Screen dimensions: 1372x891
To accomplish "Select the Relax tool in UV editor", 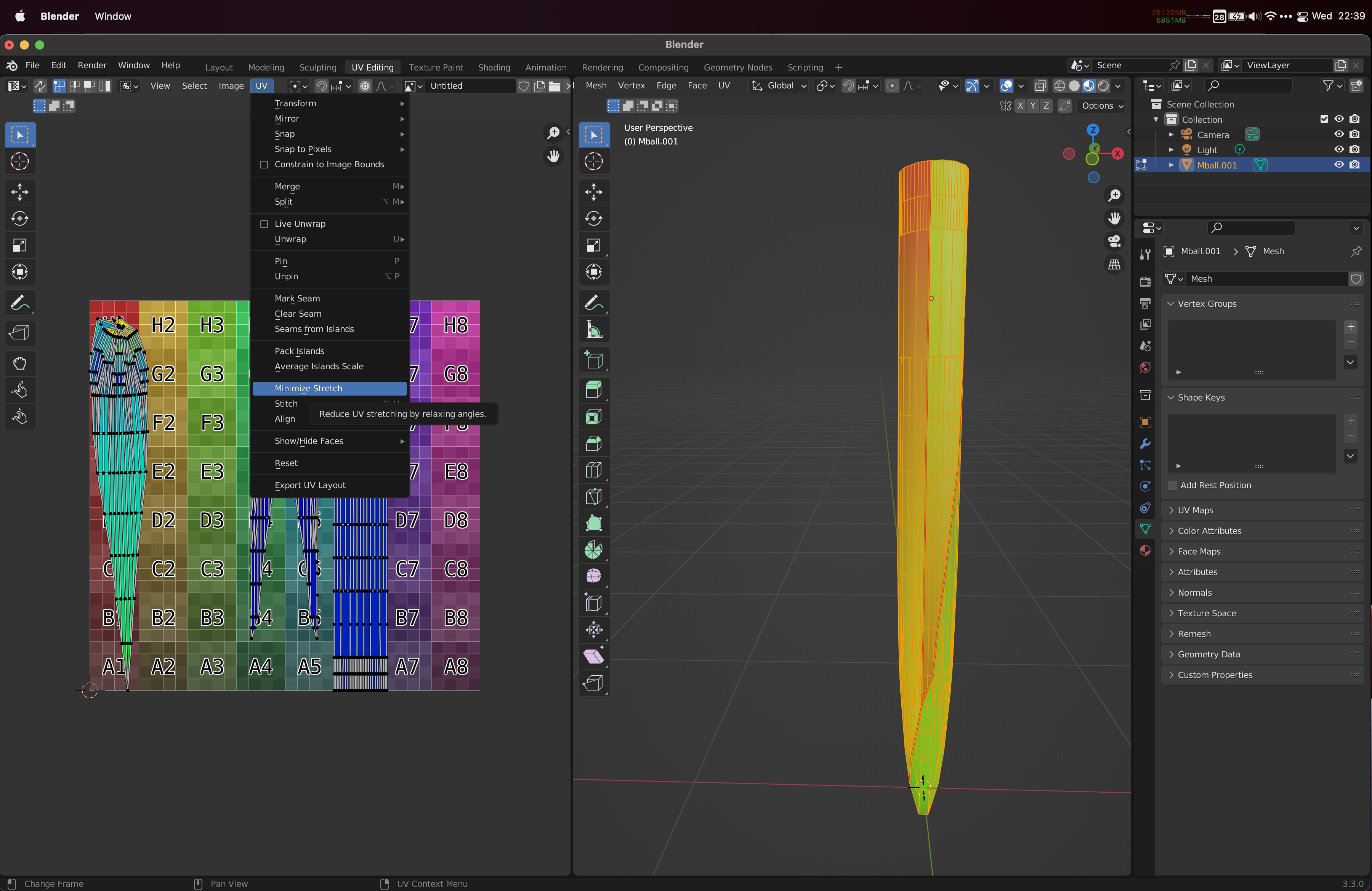I will click(x=19, y=390).
